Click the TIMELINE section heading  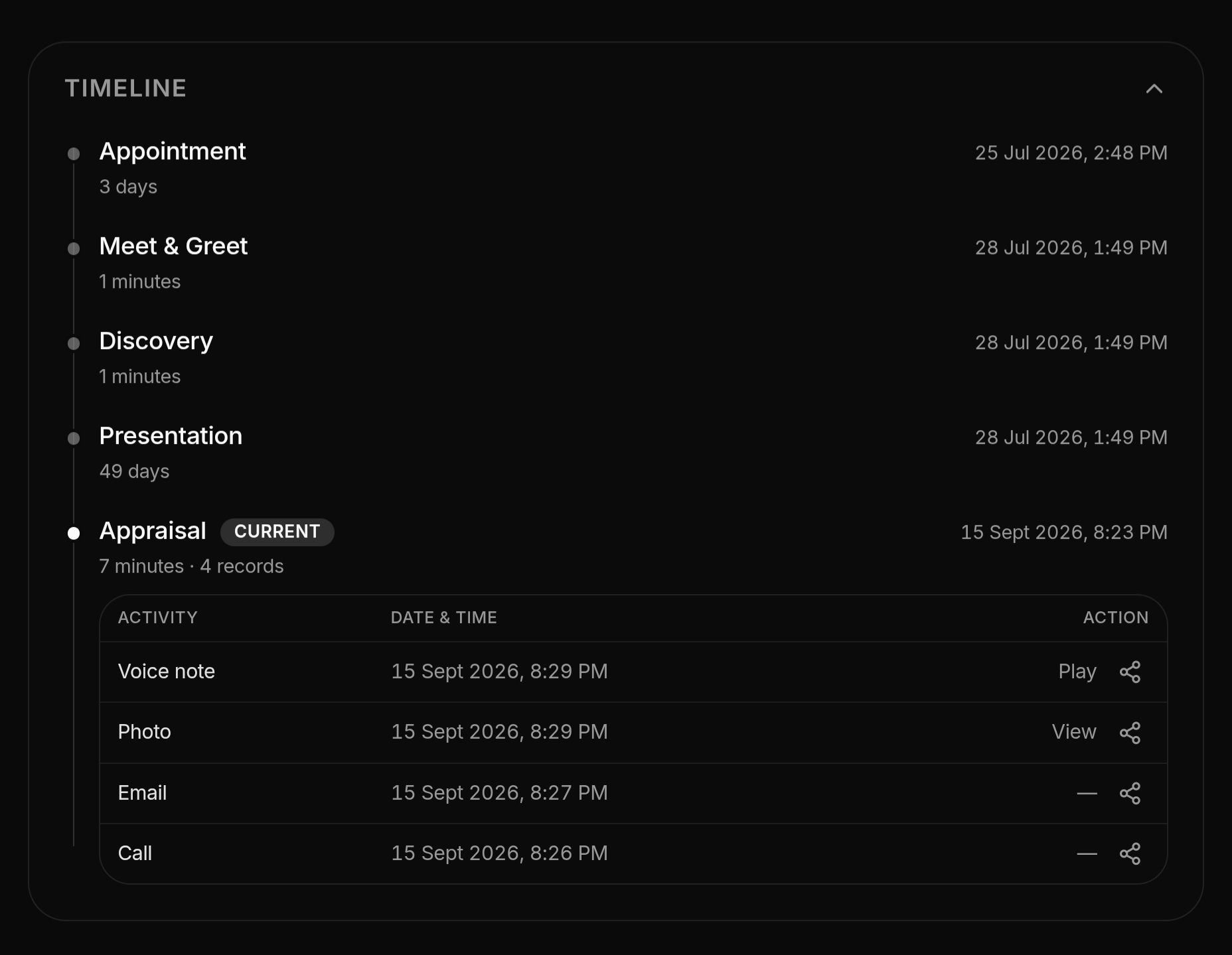coord(125,88)
